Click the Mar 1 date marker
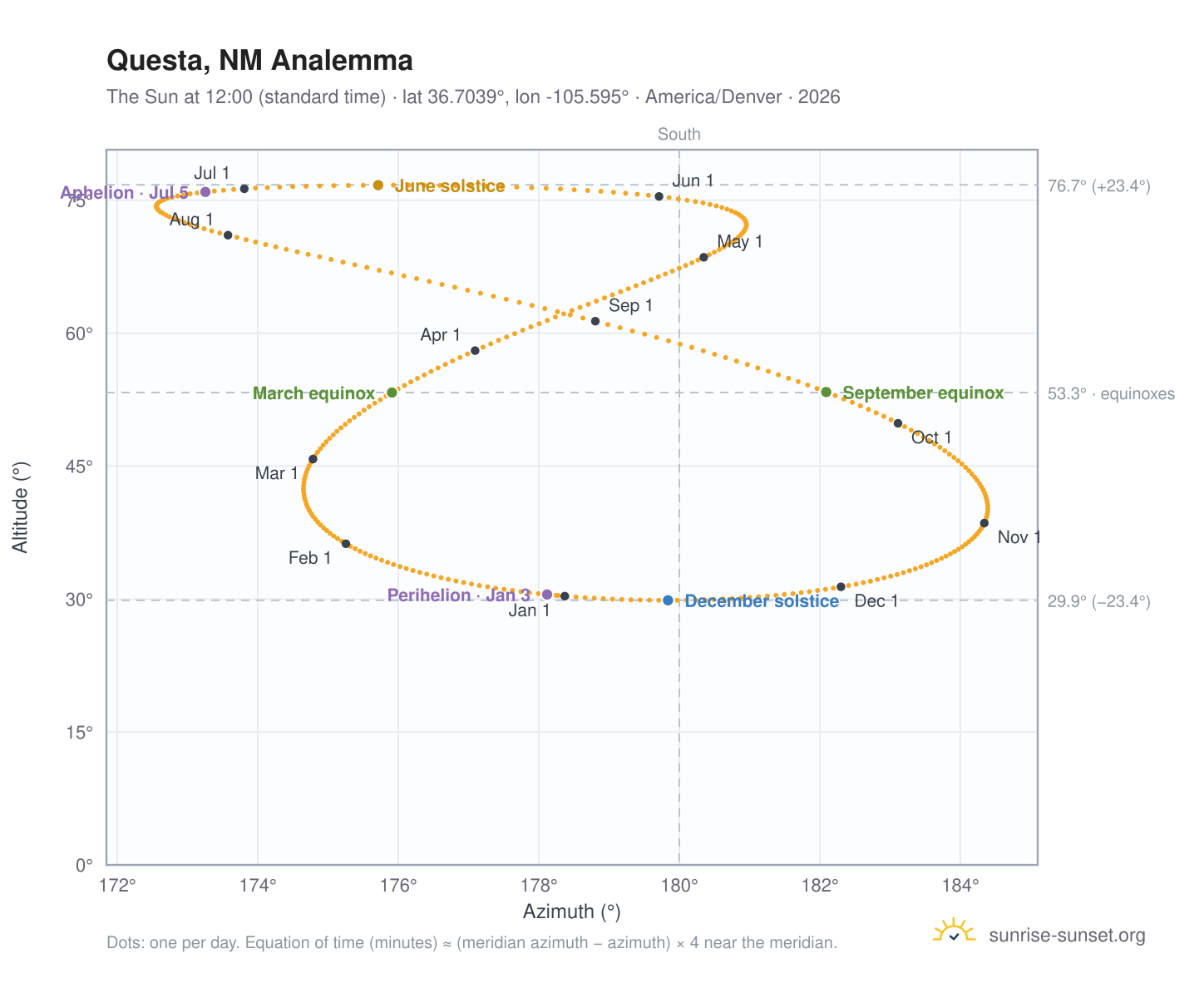1204x988 pixels. [313, 459]
